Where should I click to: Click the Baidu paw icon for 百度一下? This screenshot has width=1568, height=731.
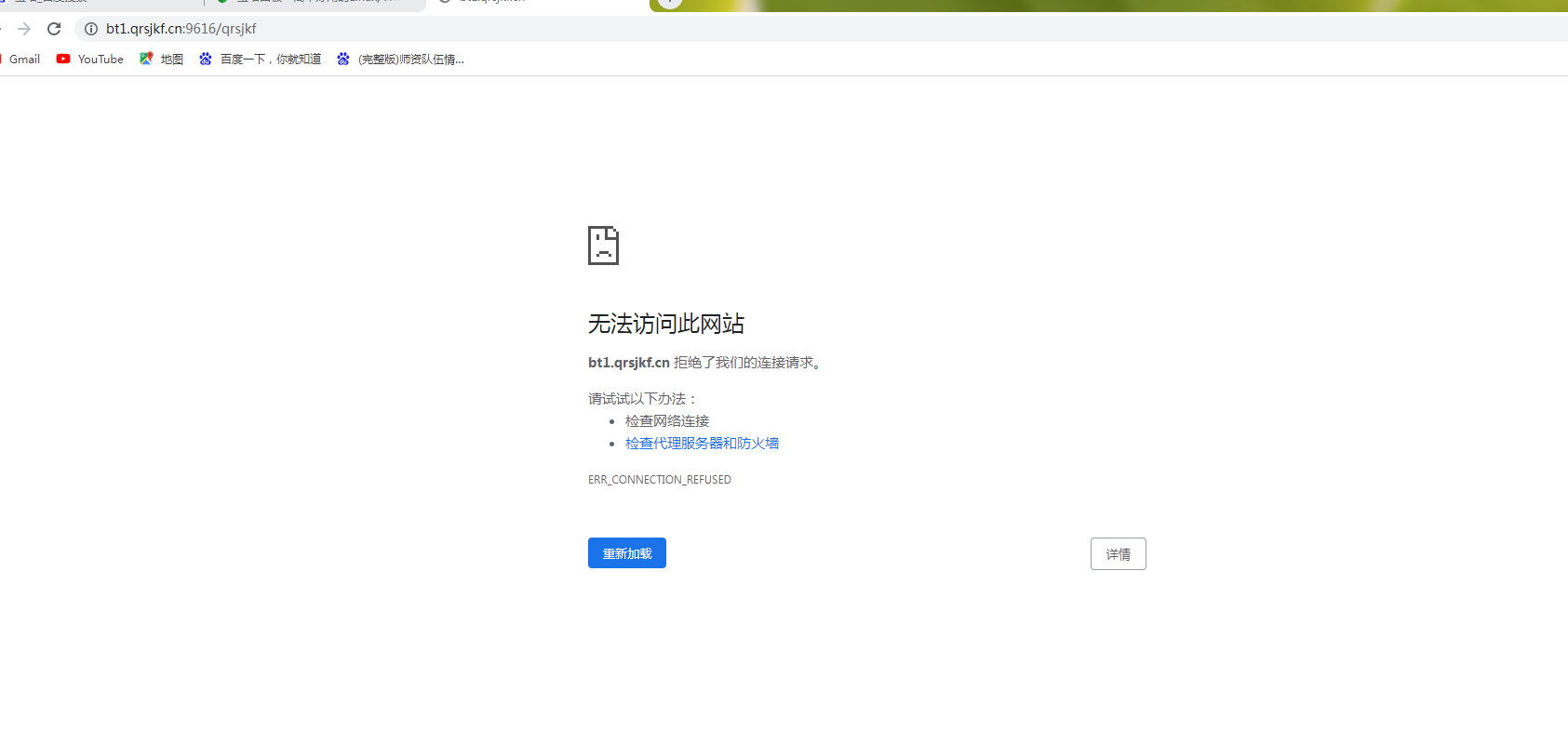point(206,59)
